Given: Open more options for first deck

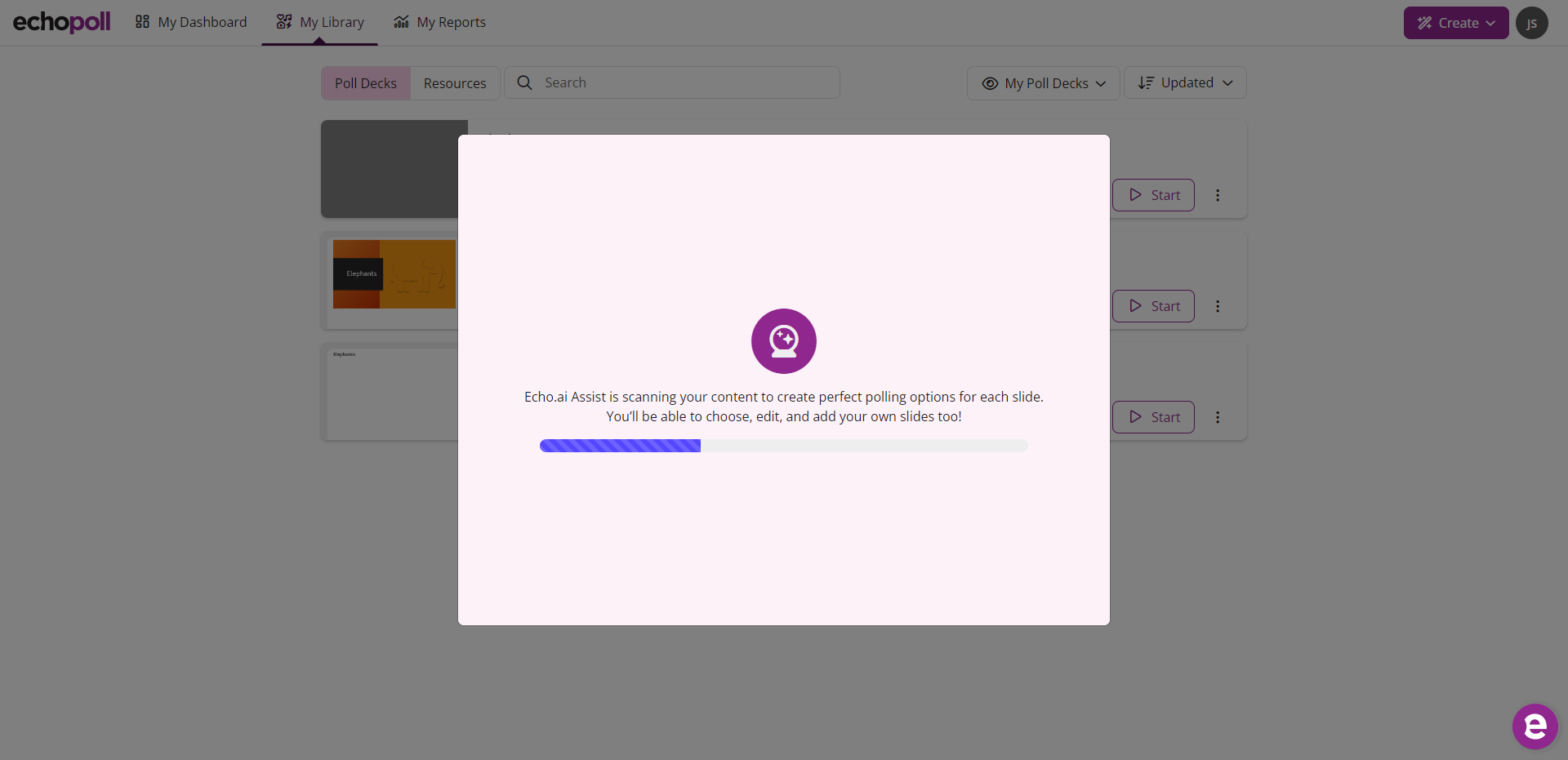Looking at the screenshot, I should pyautogui.click(x=1218, y=195).
